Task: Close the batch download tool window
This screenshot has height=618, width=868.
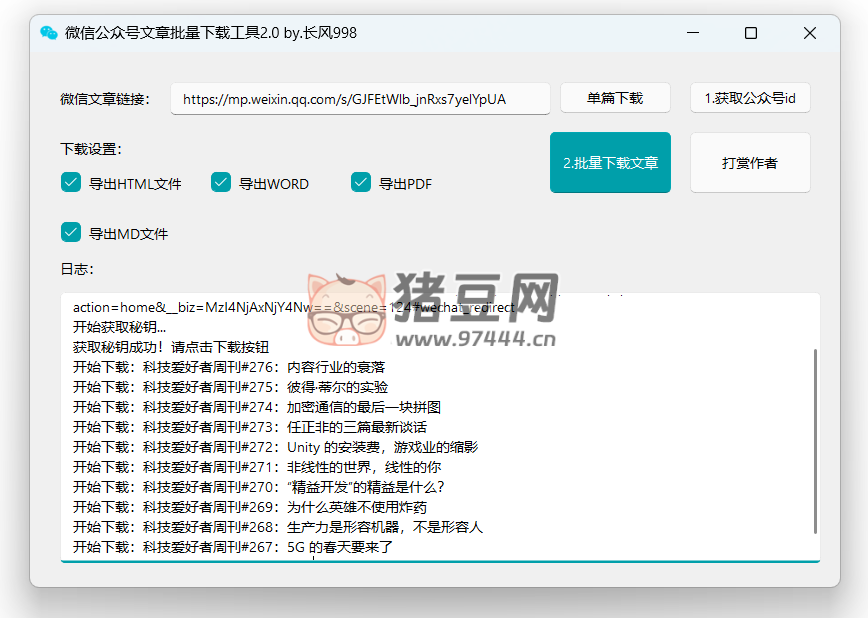Action: 810,33
